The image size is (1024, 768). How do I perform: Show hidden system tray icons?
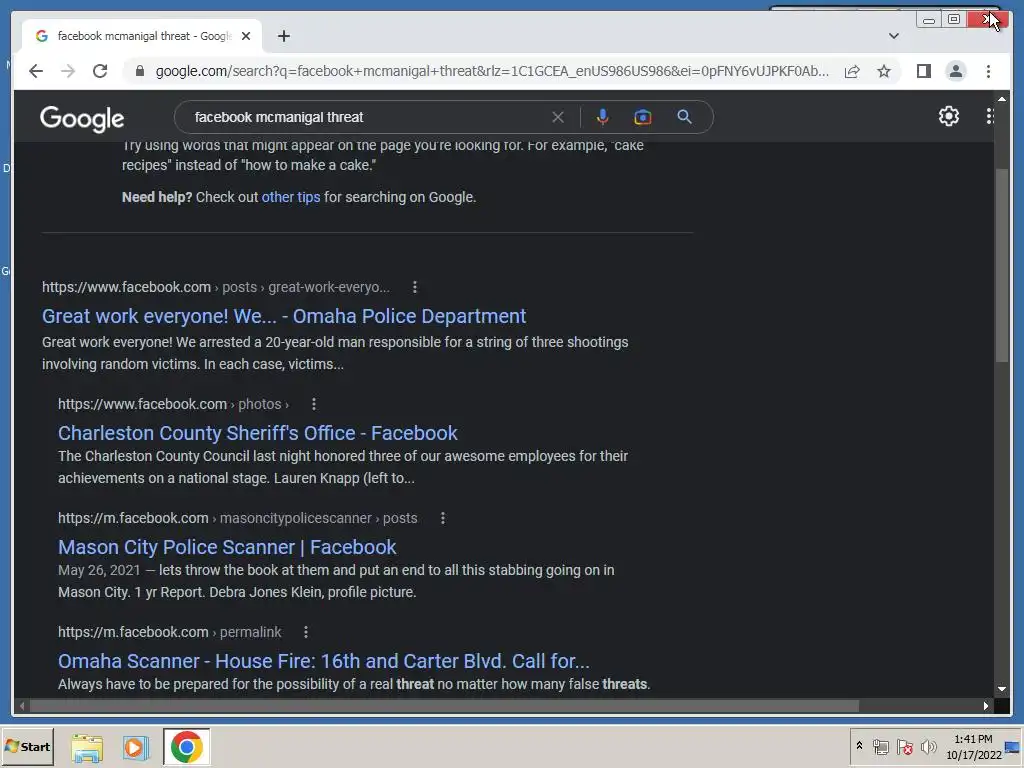point(859,746)
